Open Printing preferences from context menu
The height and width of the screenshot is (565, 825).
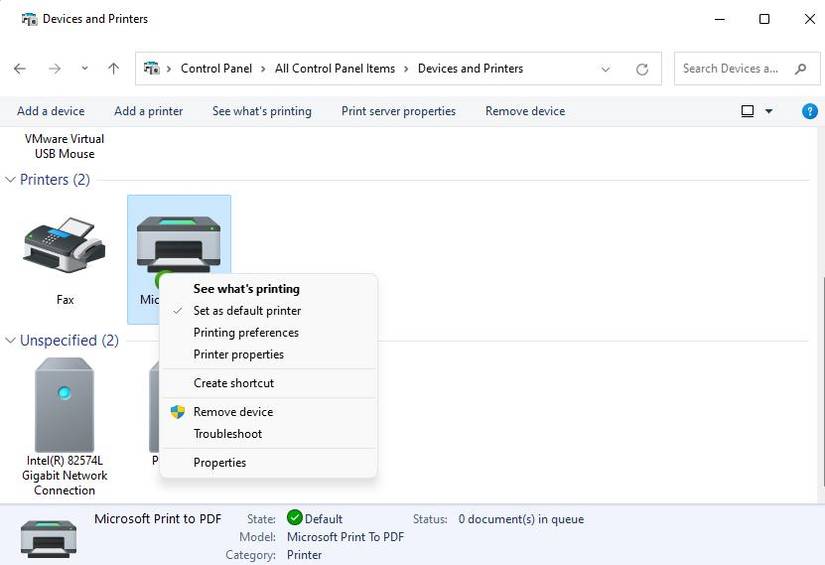click(268, 332)
